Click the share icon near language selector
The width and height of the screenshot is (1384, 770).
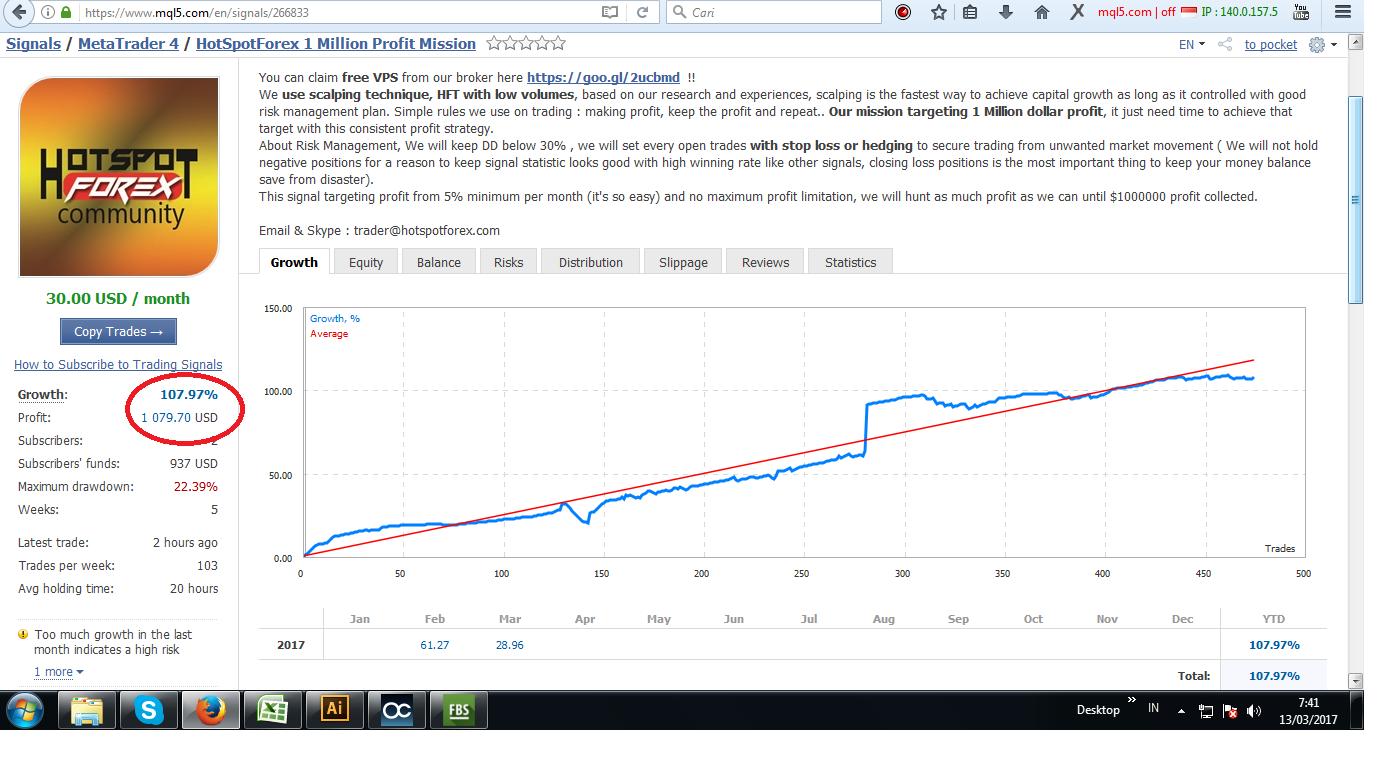(x=1224, y=44)
